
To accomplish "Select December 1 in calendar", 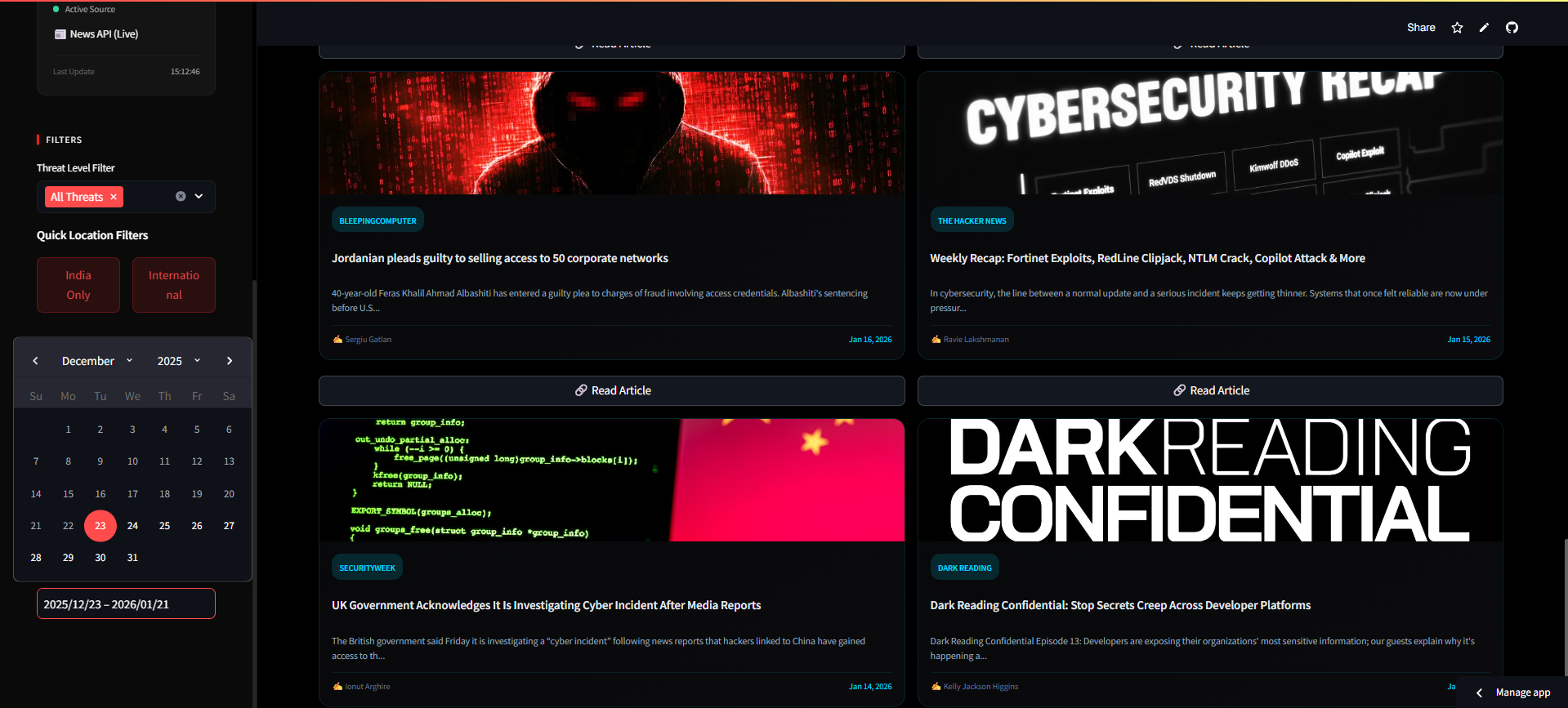I will pyautogui.click(x=68, y=430).
